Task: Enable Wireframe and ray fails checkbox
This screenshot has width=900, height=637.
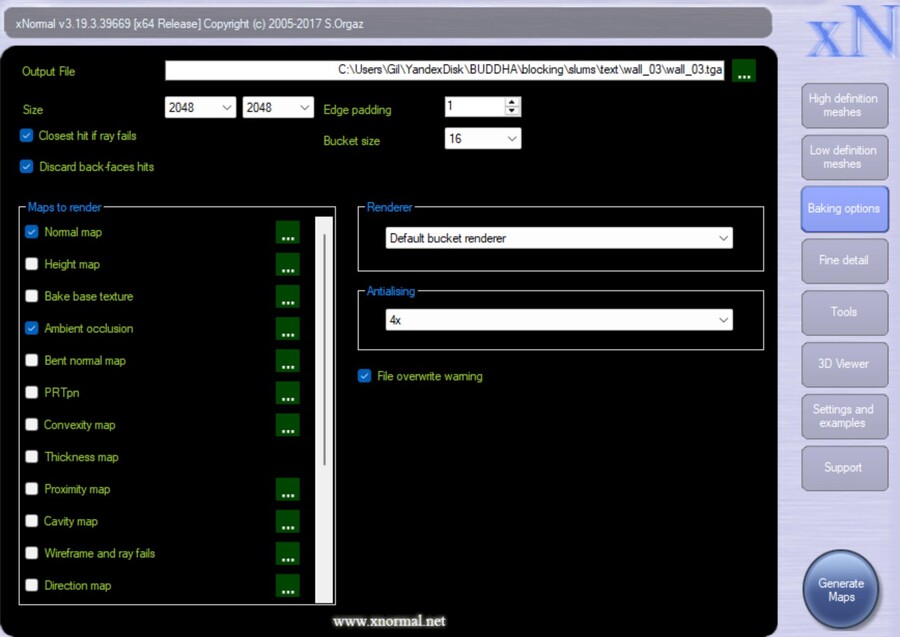Action: click(x=32, y=553)
